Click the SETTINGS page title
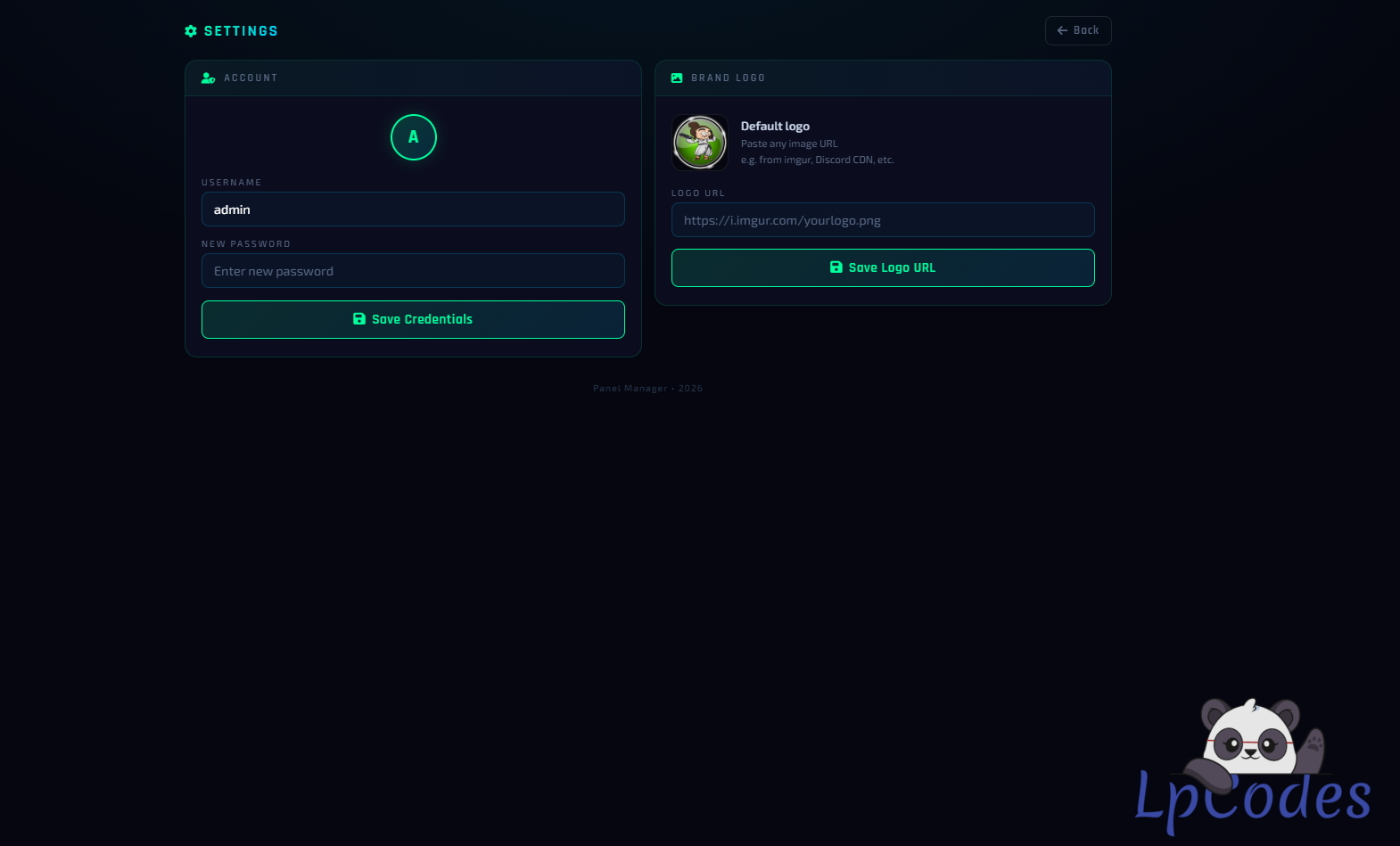 coord(241,31)
